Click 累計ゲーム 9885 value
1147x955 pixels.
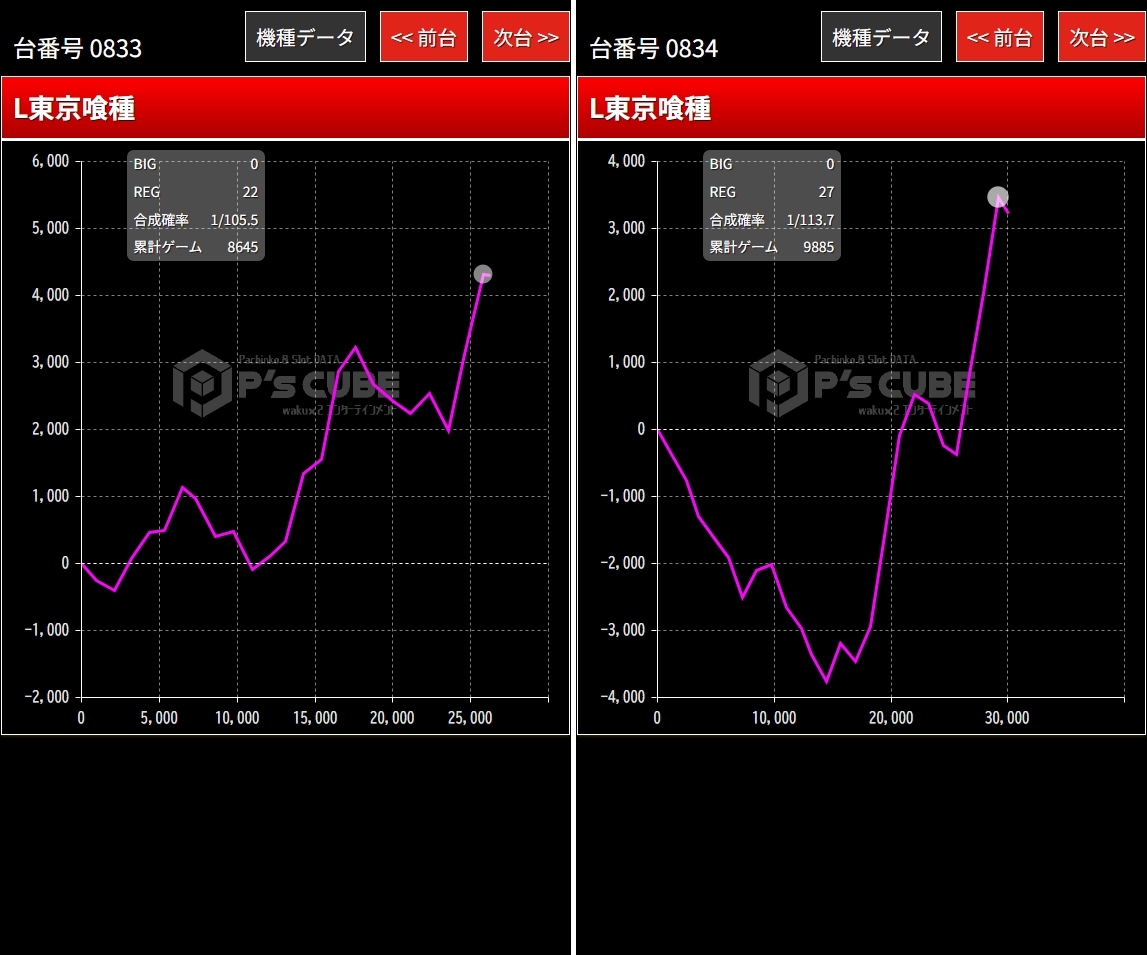click(818, 247)
